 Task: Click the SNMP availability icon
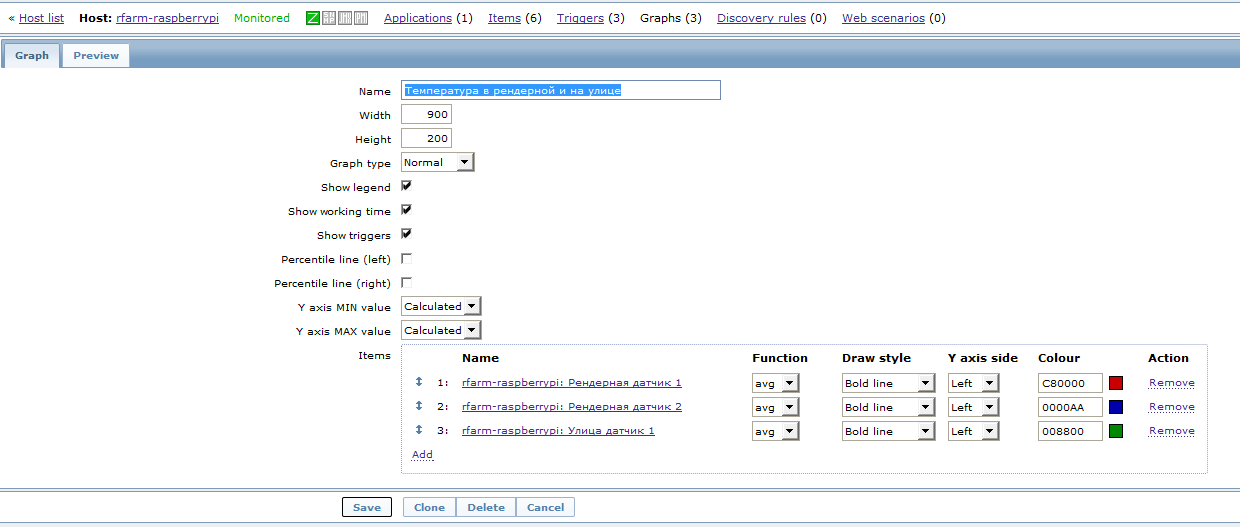329,18
